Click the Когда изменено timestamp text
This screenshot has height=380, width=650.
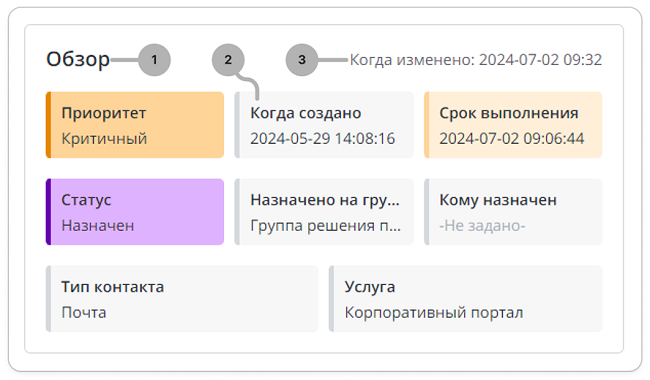(x=476, y=60)
